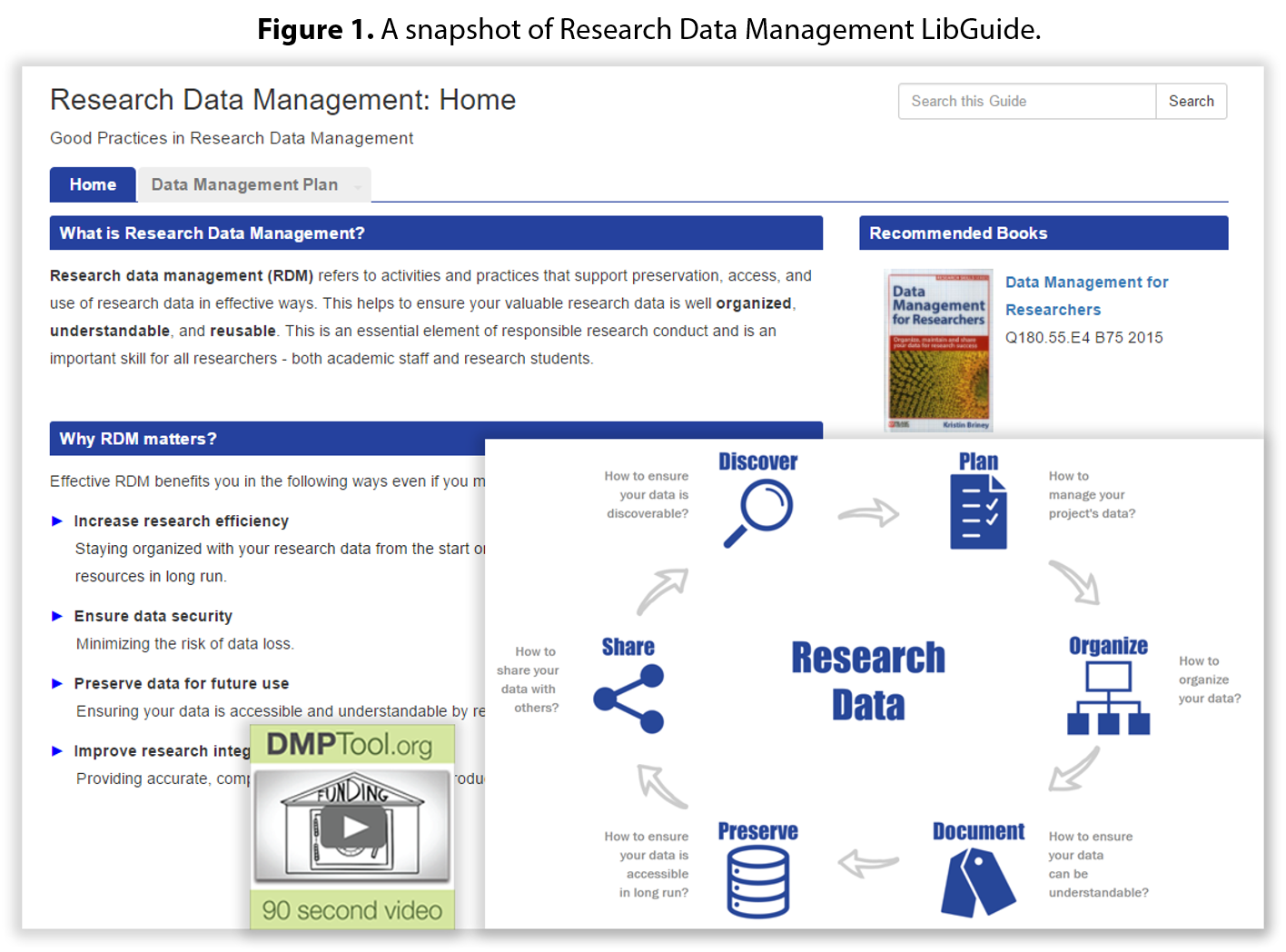This screenshot has height=952, width=1286.
Task: Click 'How to ensure your data can be understandable?'
Action: [x=1098, y=865]
